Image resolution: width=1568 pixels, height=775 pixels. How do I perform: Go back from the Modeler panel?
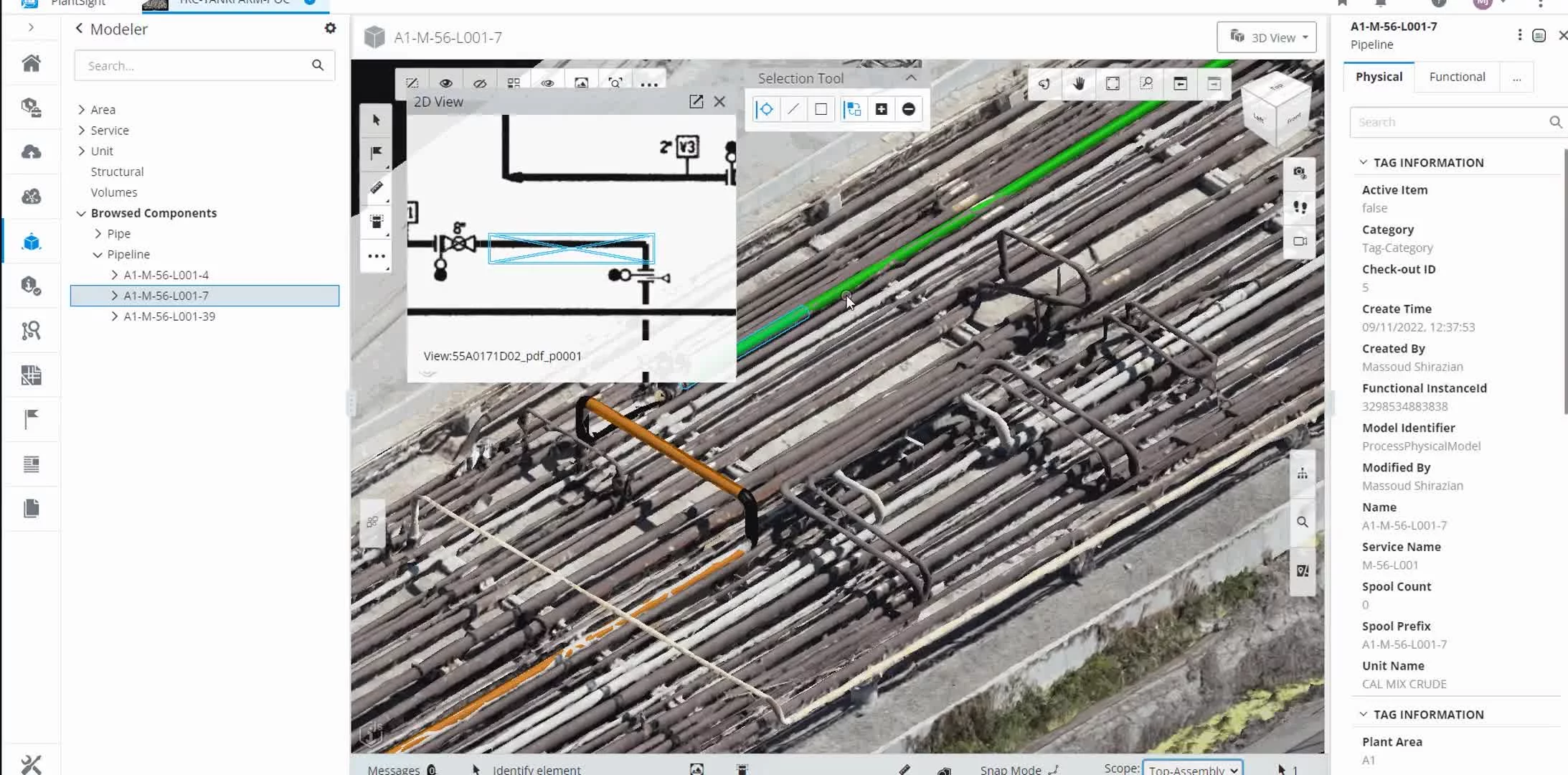point(79,29)
